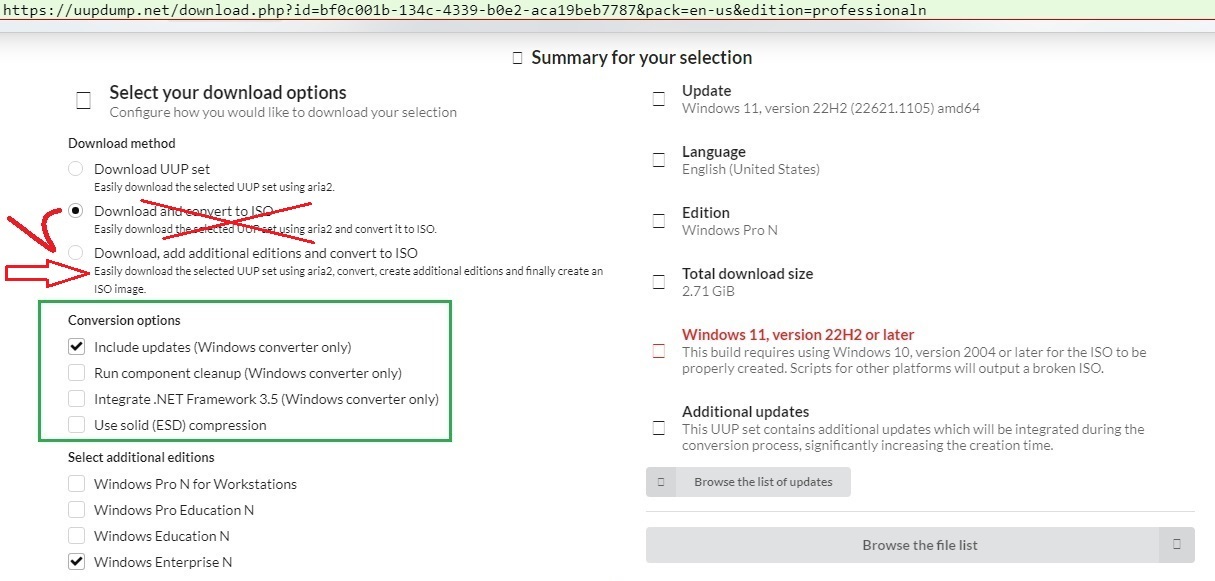
Task: Check Windows Pro Education N edition
Action: pyautogui.click(x=76, y=510)
